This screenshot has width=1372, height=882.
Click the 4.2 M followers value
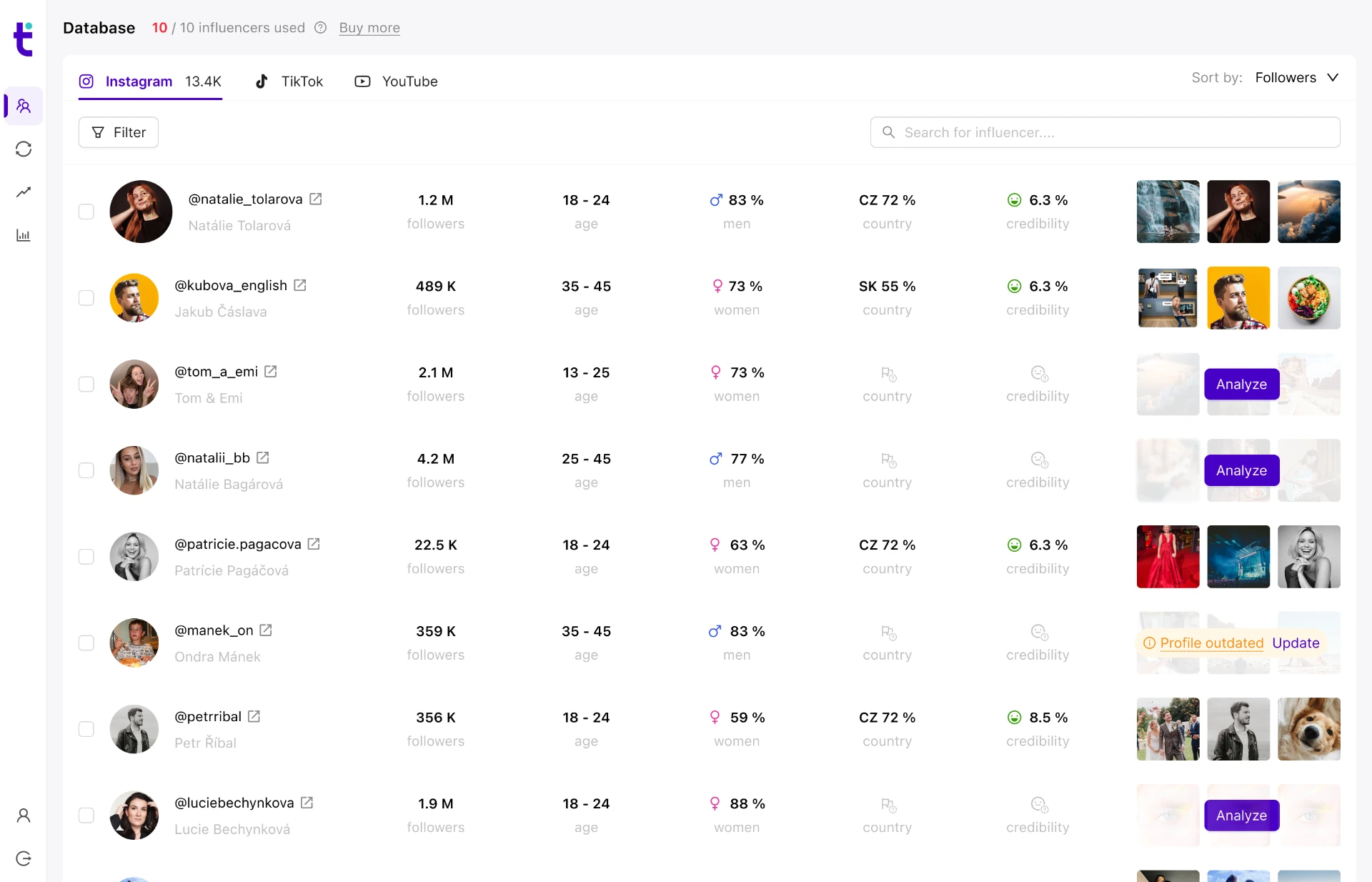pos(436,459)
